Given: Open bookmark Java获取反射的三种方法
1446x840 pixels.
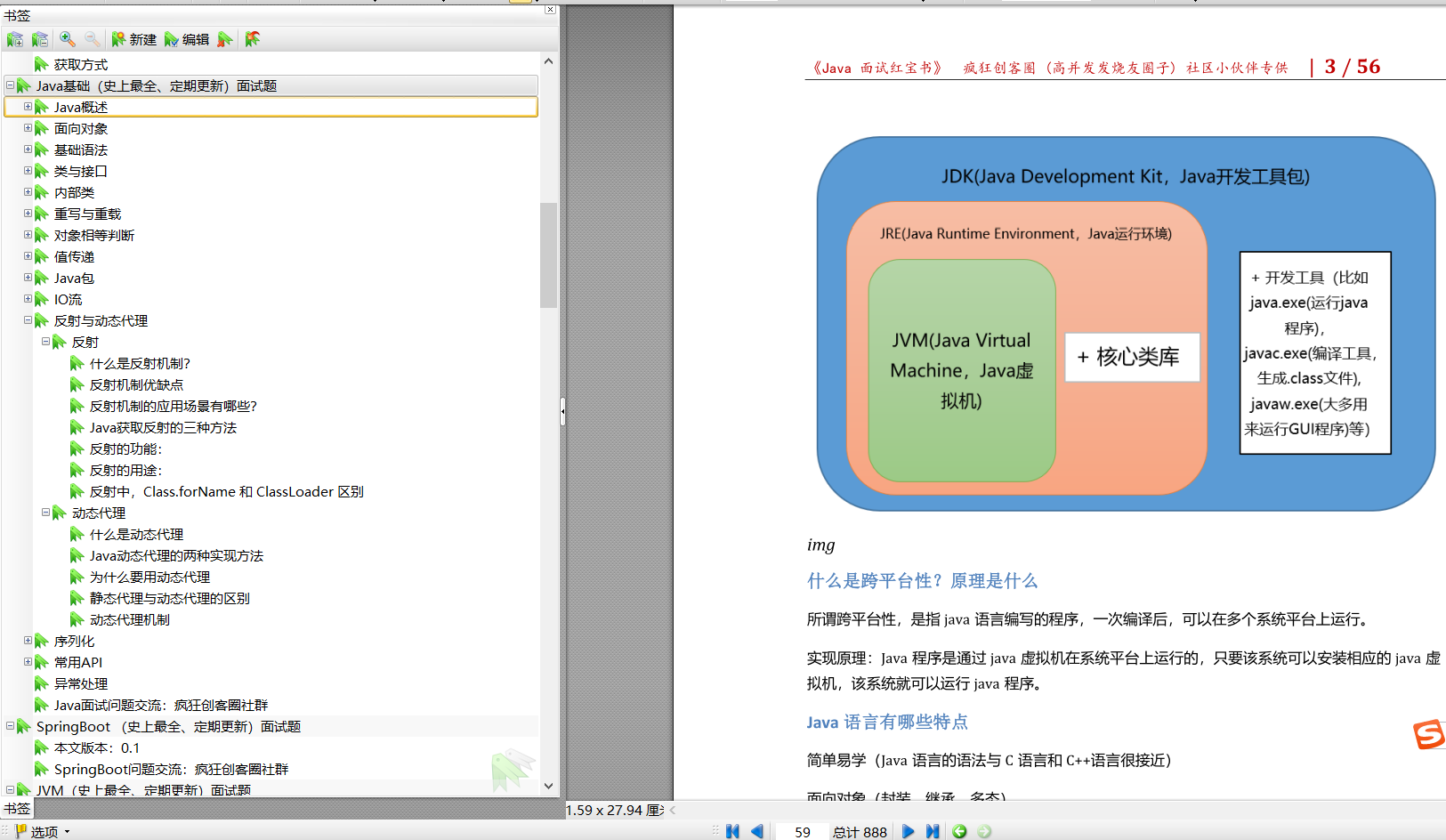Looking at the screenshot, I should pyautogui.click(x=163, y=428).
